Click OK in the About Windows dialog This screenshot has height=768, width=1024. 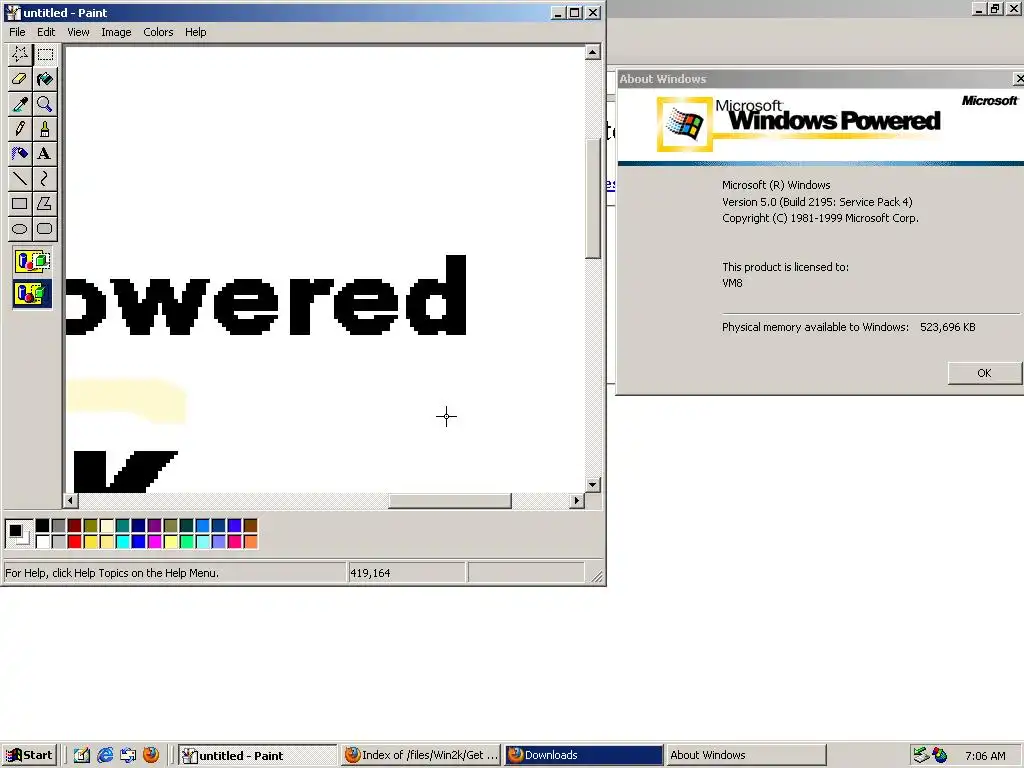tap(984, 373)
